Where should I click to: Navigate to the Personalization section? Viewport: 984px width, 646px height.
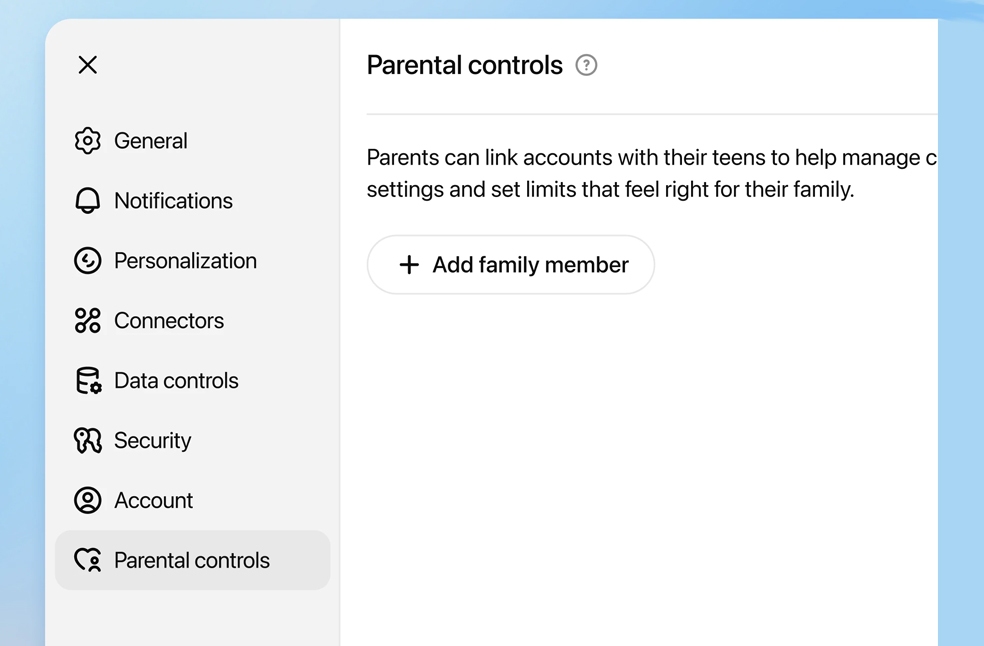tap(185, 260)
